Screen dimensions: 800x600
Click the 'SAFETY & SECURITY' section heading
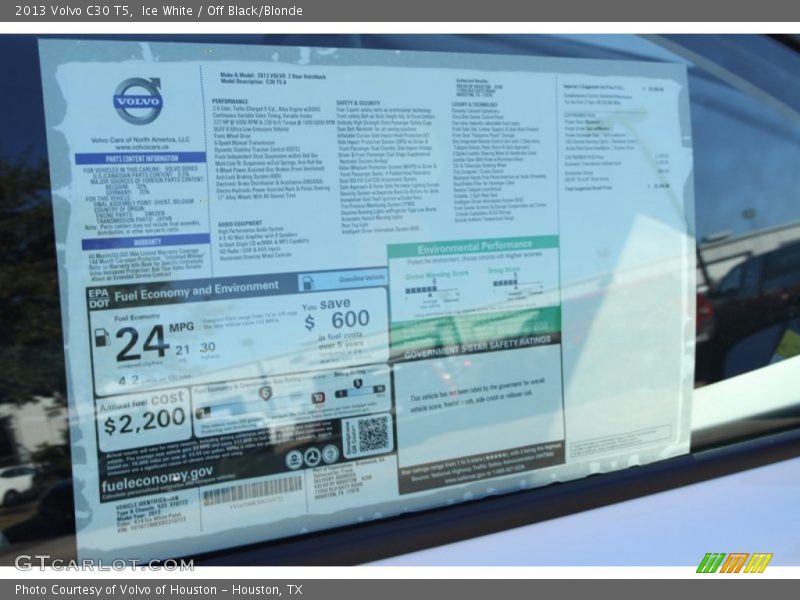tap(358, 103)
